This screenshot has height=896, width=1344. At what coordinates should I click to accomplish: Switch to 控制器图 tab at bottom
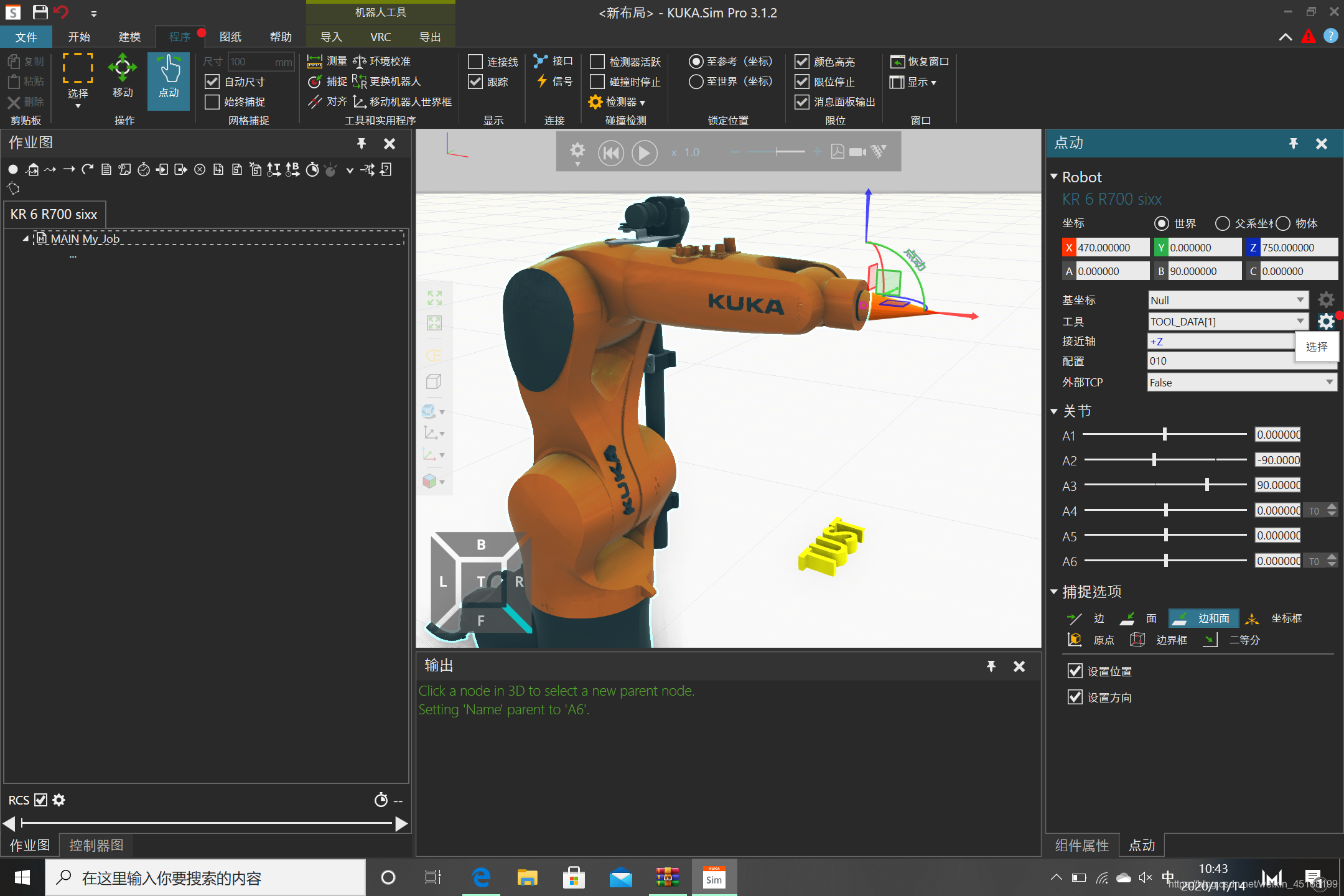pos(96,845)
